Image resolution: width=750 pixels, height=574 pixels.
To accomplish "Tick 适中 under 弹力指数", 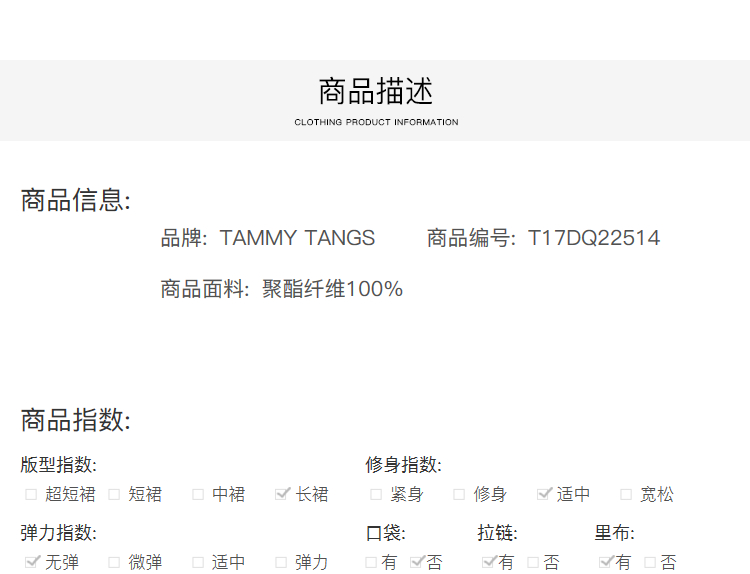I will pos(198,562).
